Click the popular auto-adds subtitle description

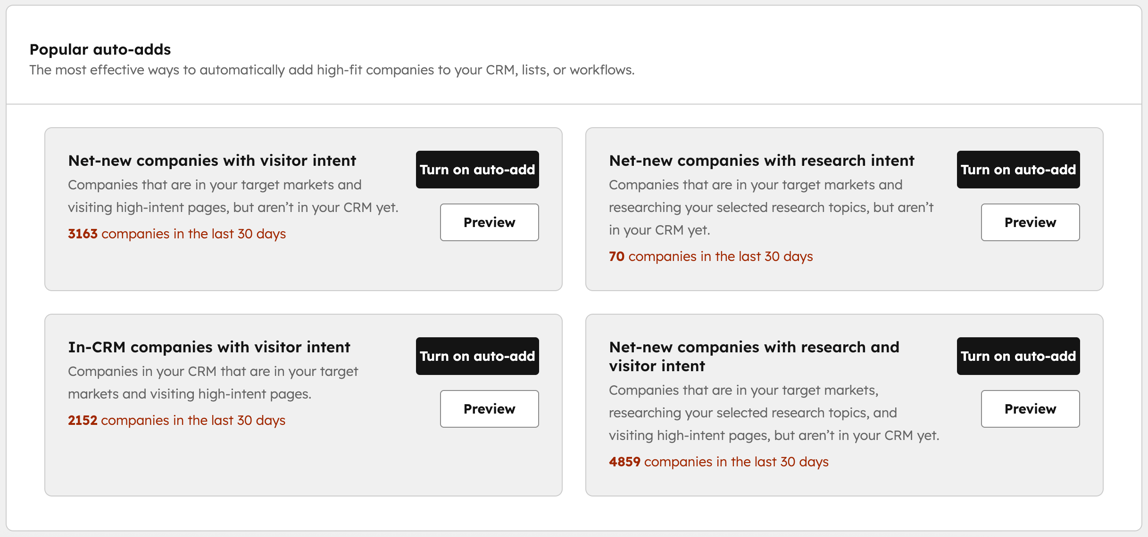pos(331,70)
